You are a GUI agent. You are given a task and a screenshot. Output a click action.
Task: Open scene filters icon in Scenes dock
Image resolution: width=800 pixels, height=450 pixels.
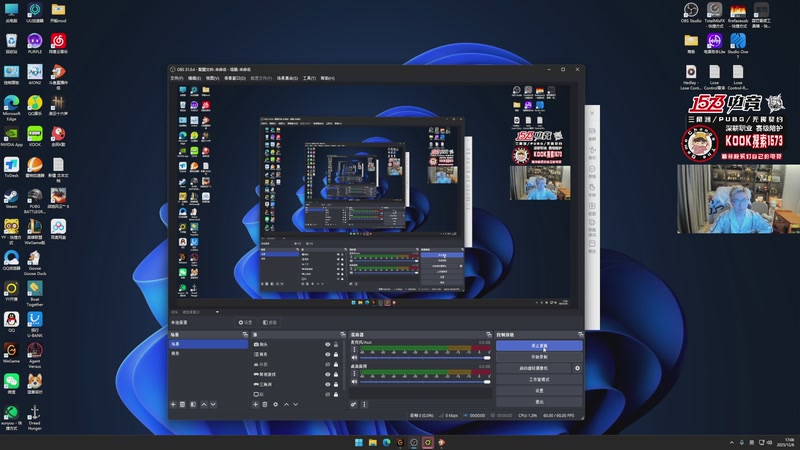click(193, 405)
